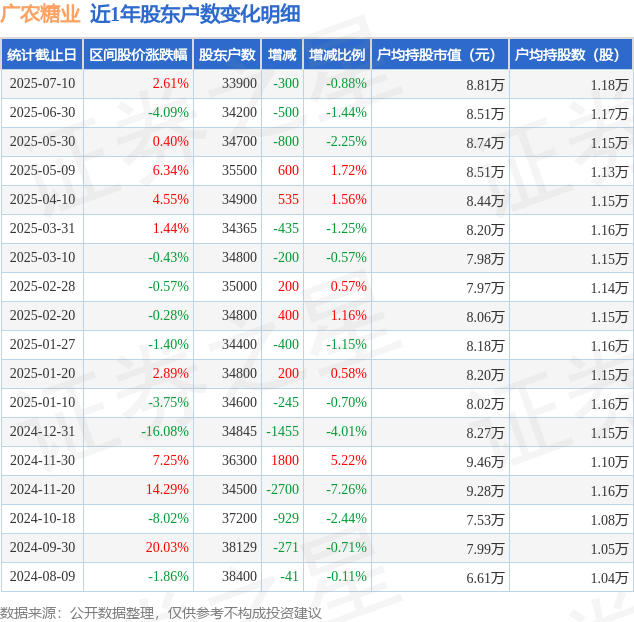Click the date cell 2024-12-31

pos(42,431)
